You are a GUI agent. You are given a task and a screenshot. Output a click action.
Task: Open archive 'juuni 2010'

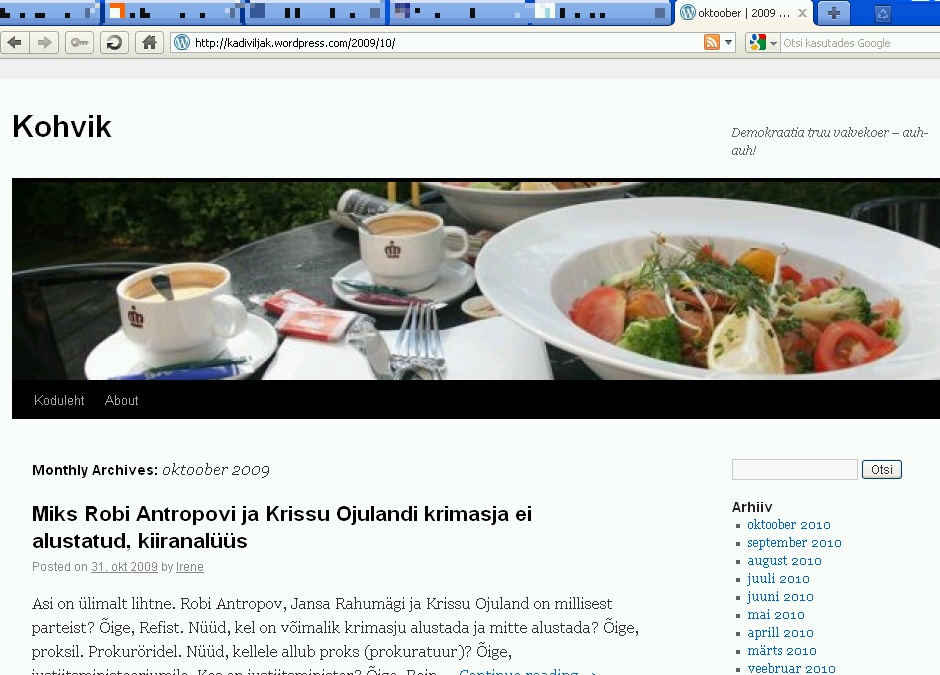[x=780, y=596]
